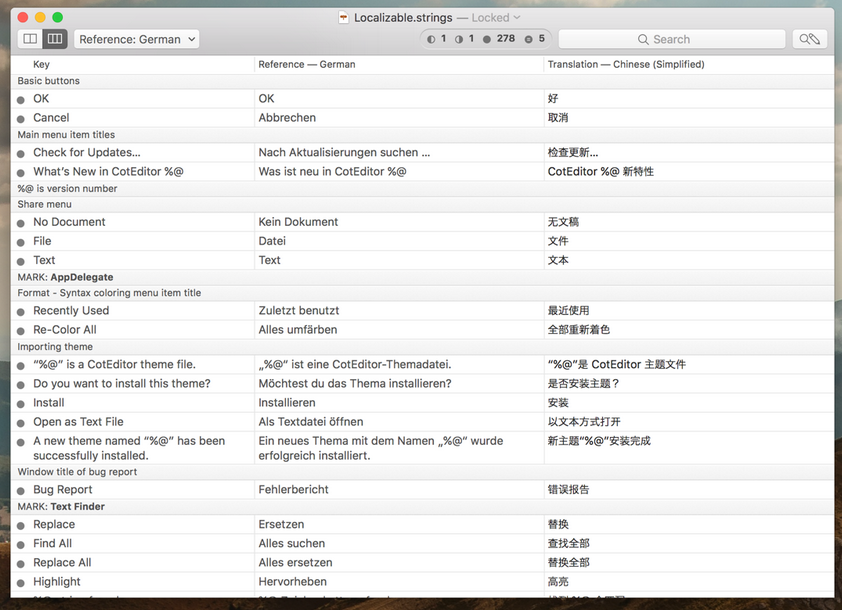Image resolution: width=842 pixels, height=610 pixels.
Task: Open the Locked dropdown in the title bar
Action: (498, 17)
